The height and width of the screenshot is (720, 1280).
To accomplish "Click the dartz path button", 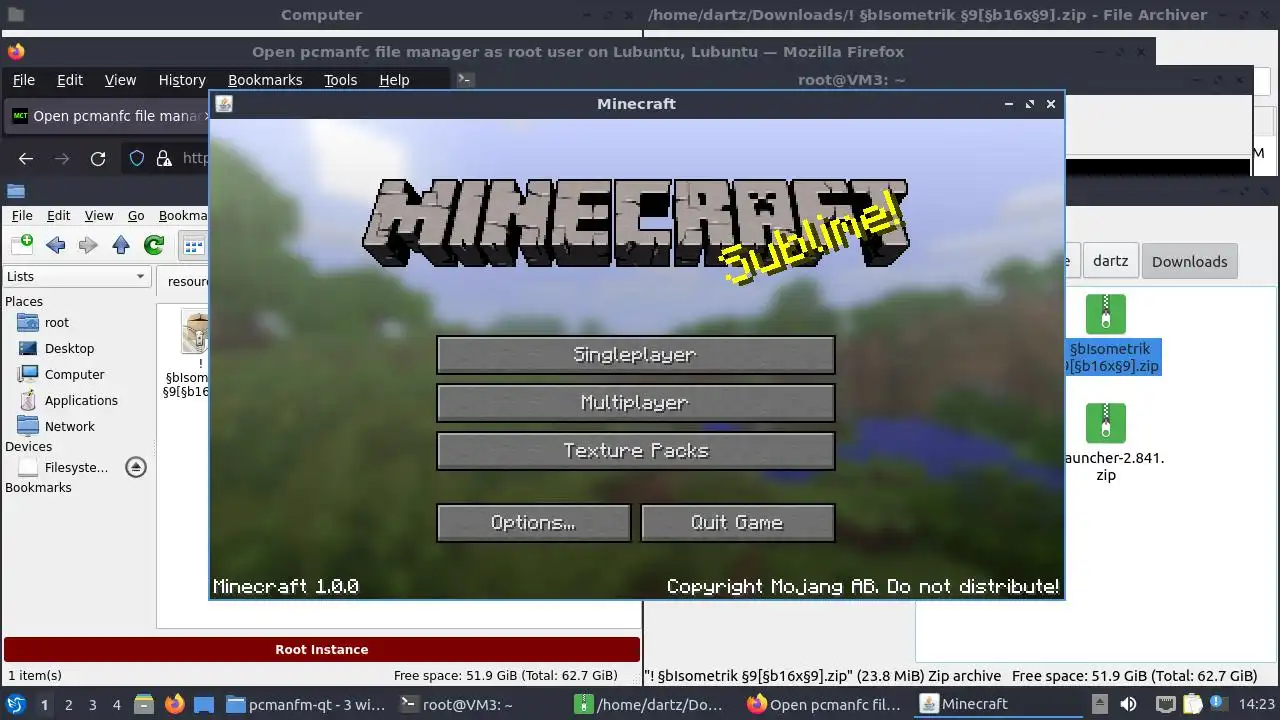I will pyautogui.click(x=1110, y=261).
